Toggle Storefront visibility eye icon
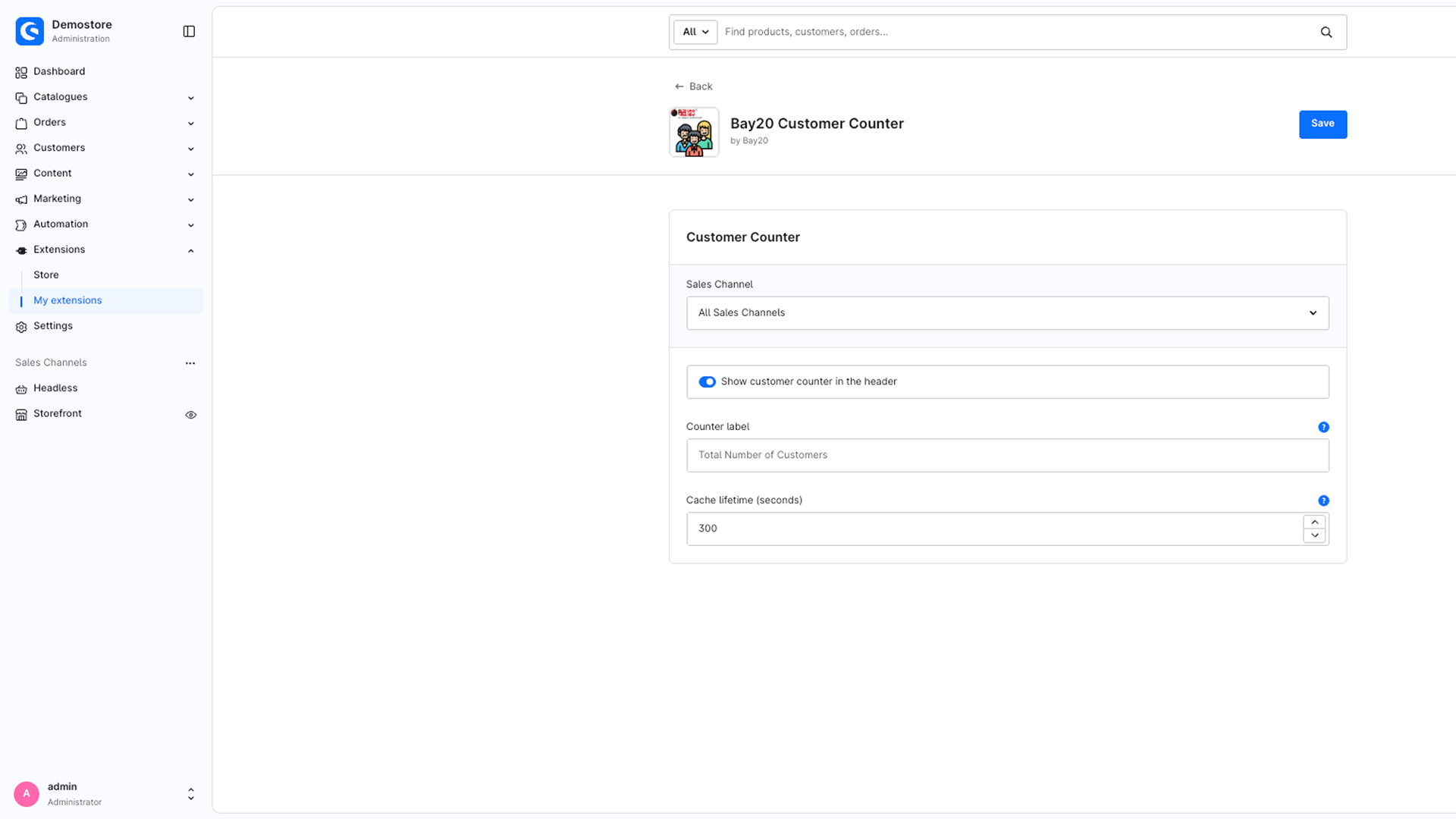The height and width of the screenshot is (819, 1456). tap(191, 415)
